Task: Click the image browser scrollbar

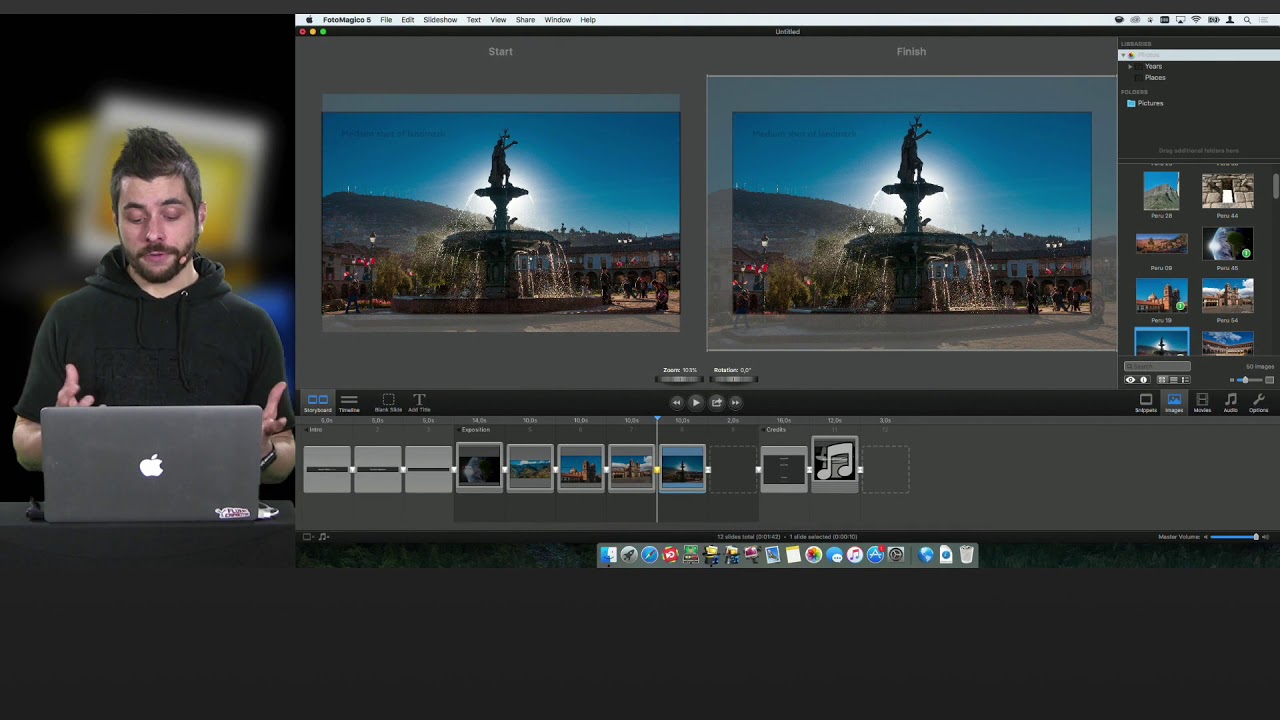Action: 1275,186
